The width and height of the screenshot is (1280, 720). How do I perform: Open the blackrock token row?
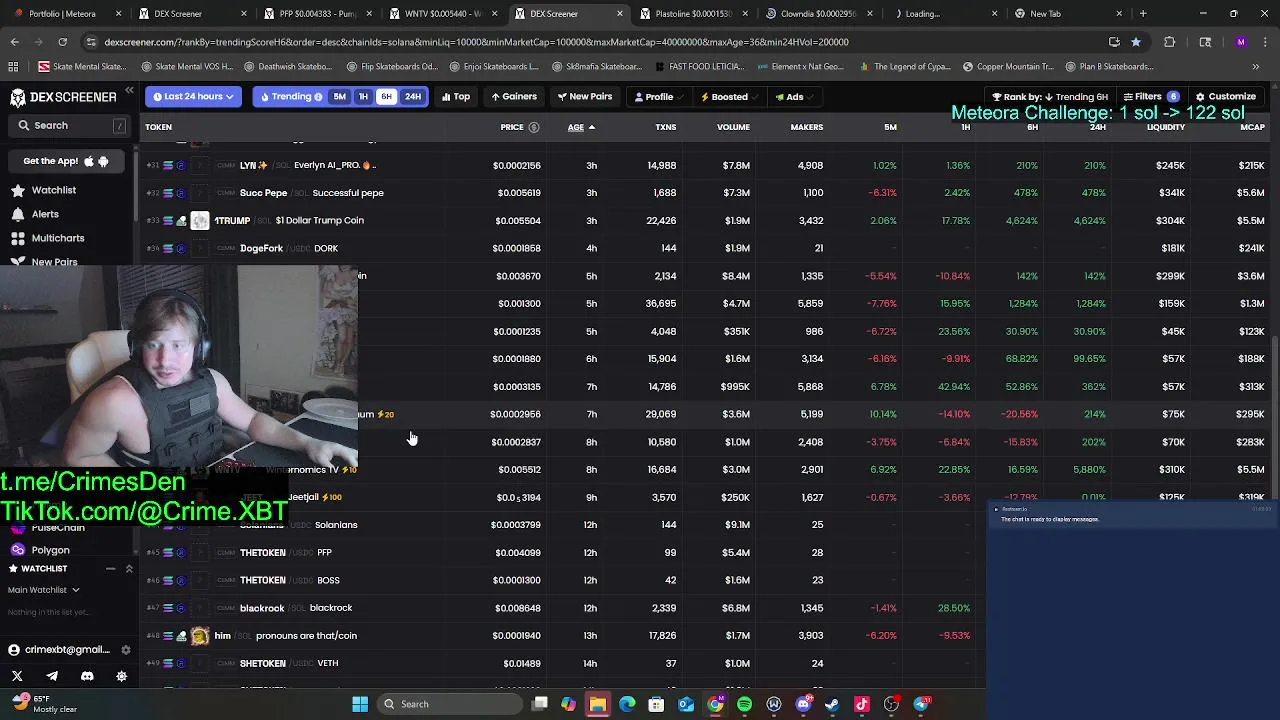coord(708,608)
